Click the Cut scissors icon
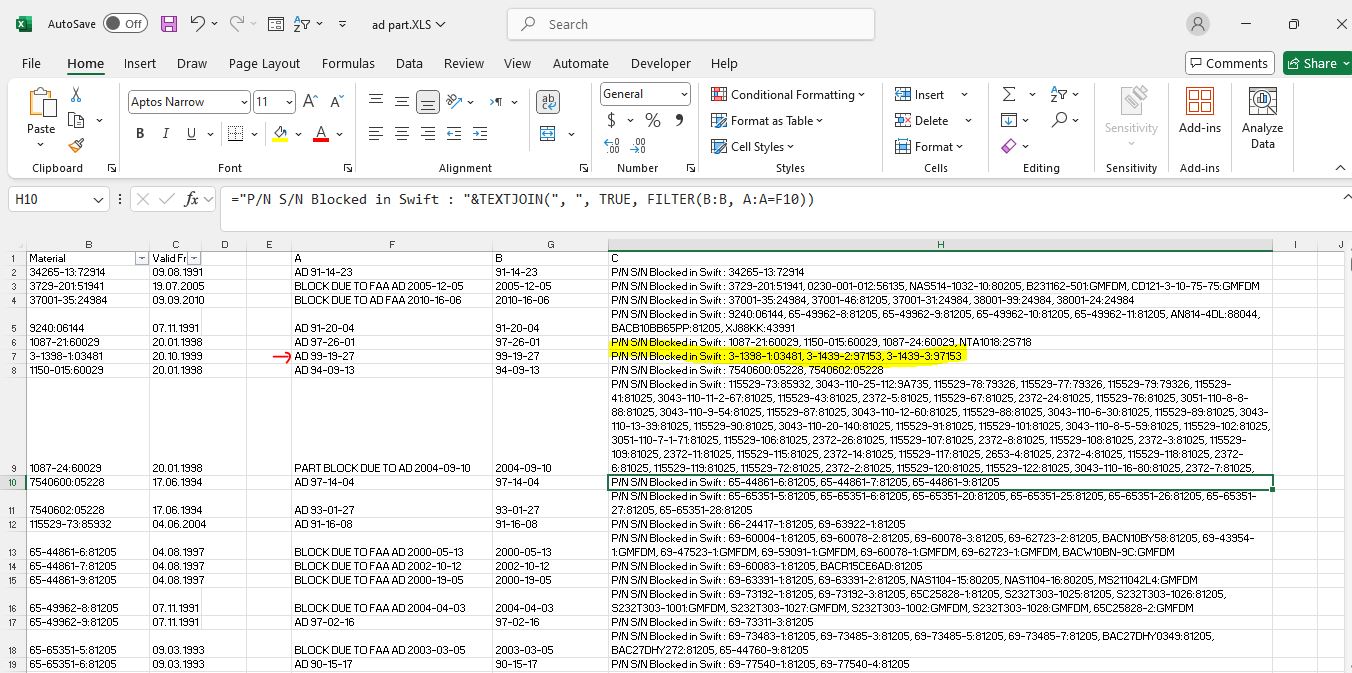 [76, 95]
